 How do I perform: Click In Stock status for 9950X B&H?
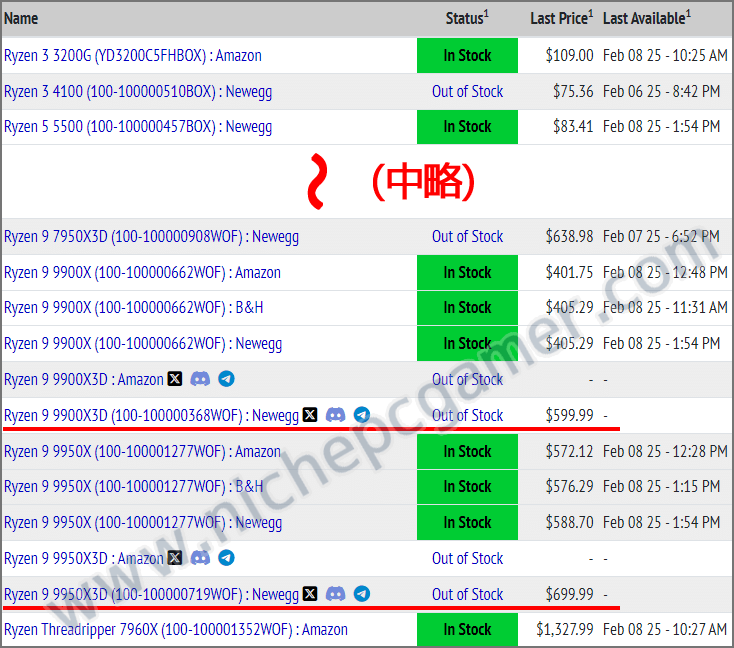pos(467,486)
